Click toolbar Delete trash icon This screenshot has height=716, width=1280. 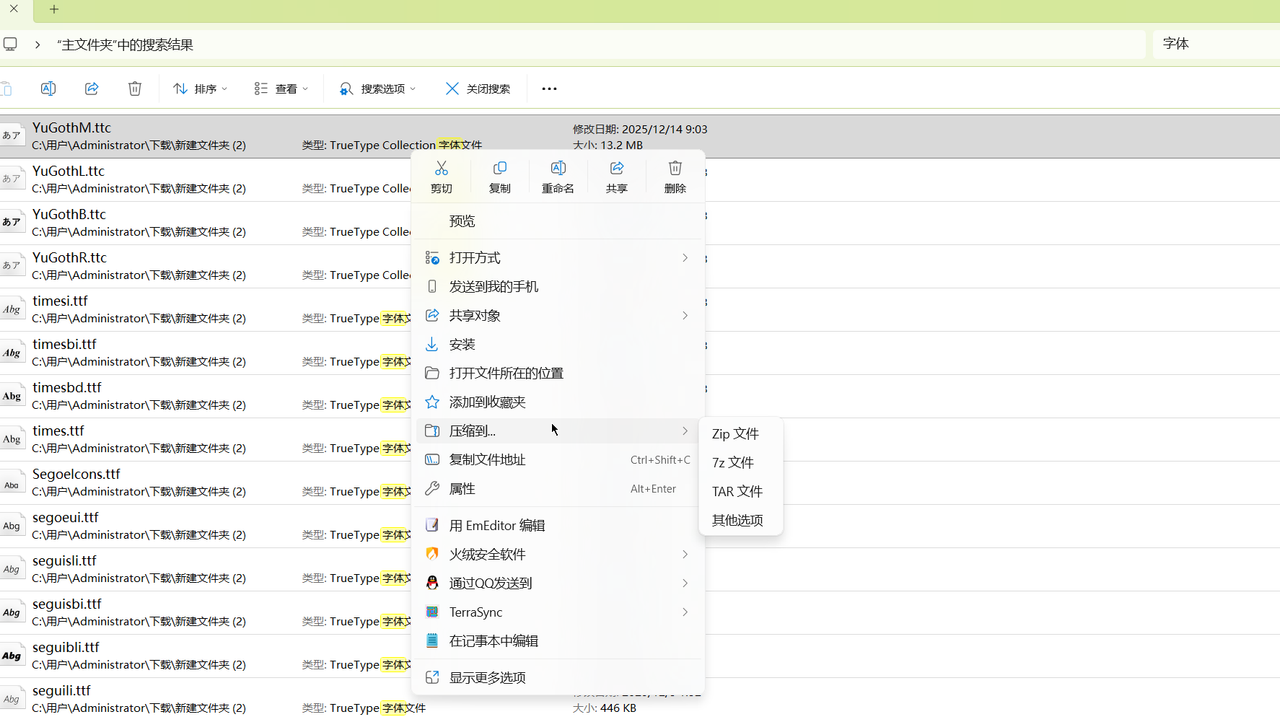[135, 88]
